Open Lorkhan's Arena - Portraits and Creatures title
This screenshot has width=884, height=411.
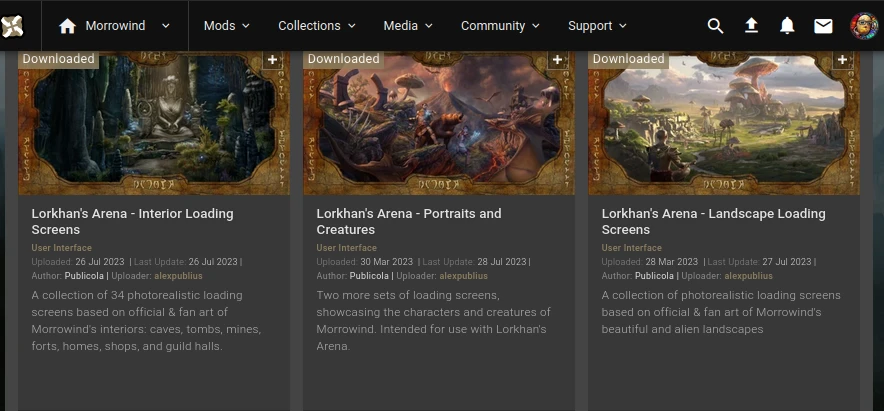tap(409, 222)
